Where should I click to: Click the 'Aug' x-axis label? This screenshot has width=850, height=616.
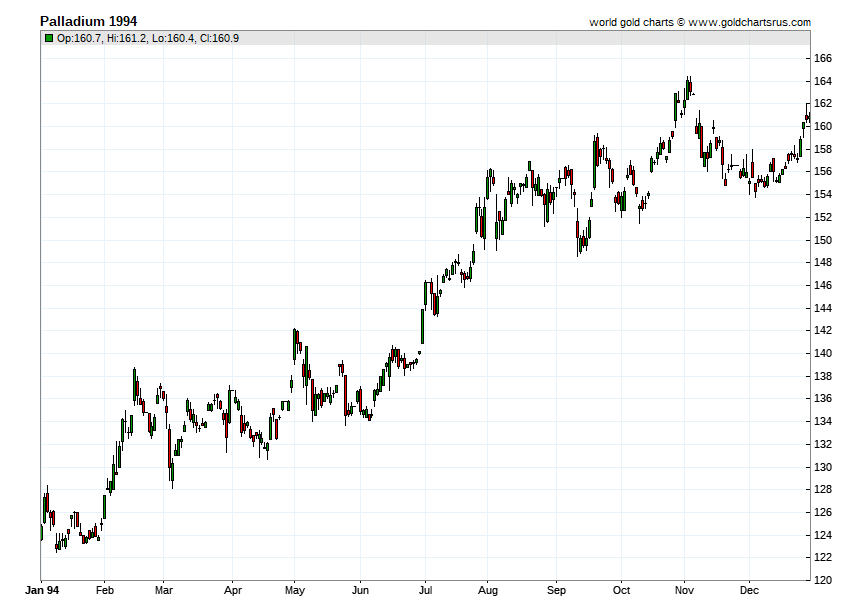click(487, 591)
